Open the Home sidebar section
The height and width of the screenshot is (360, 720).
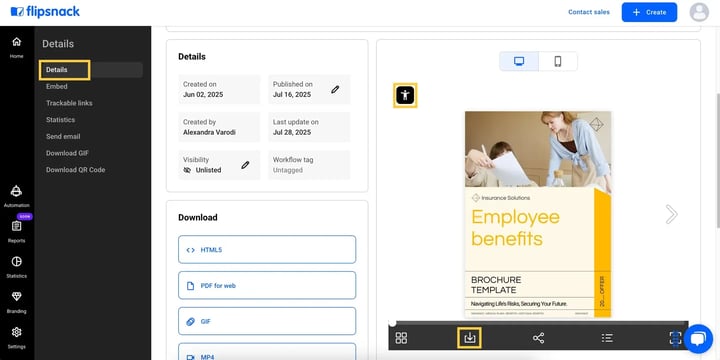(17, 47)
